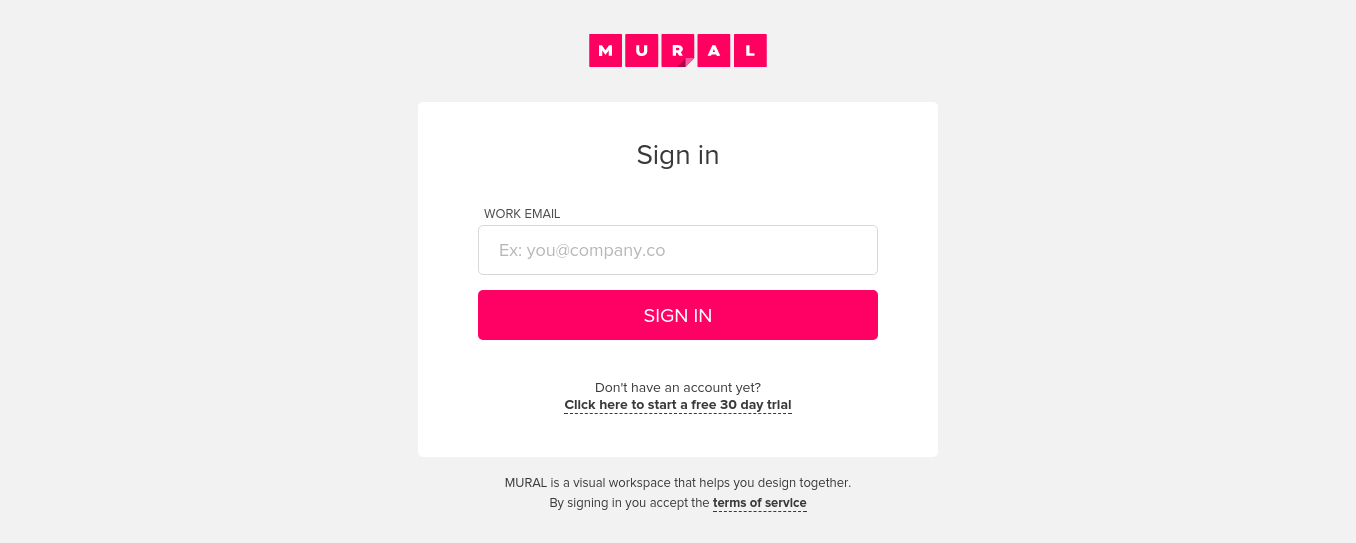
Task: Click the "visual workspace" tagline sentence
Action: [678, 482]
